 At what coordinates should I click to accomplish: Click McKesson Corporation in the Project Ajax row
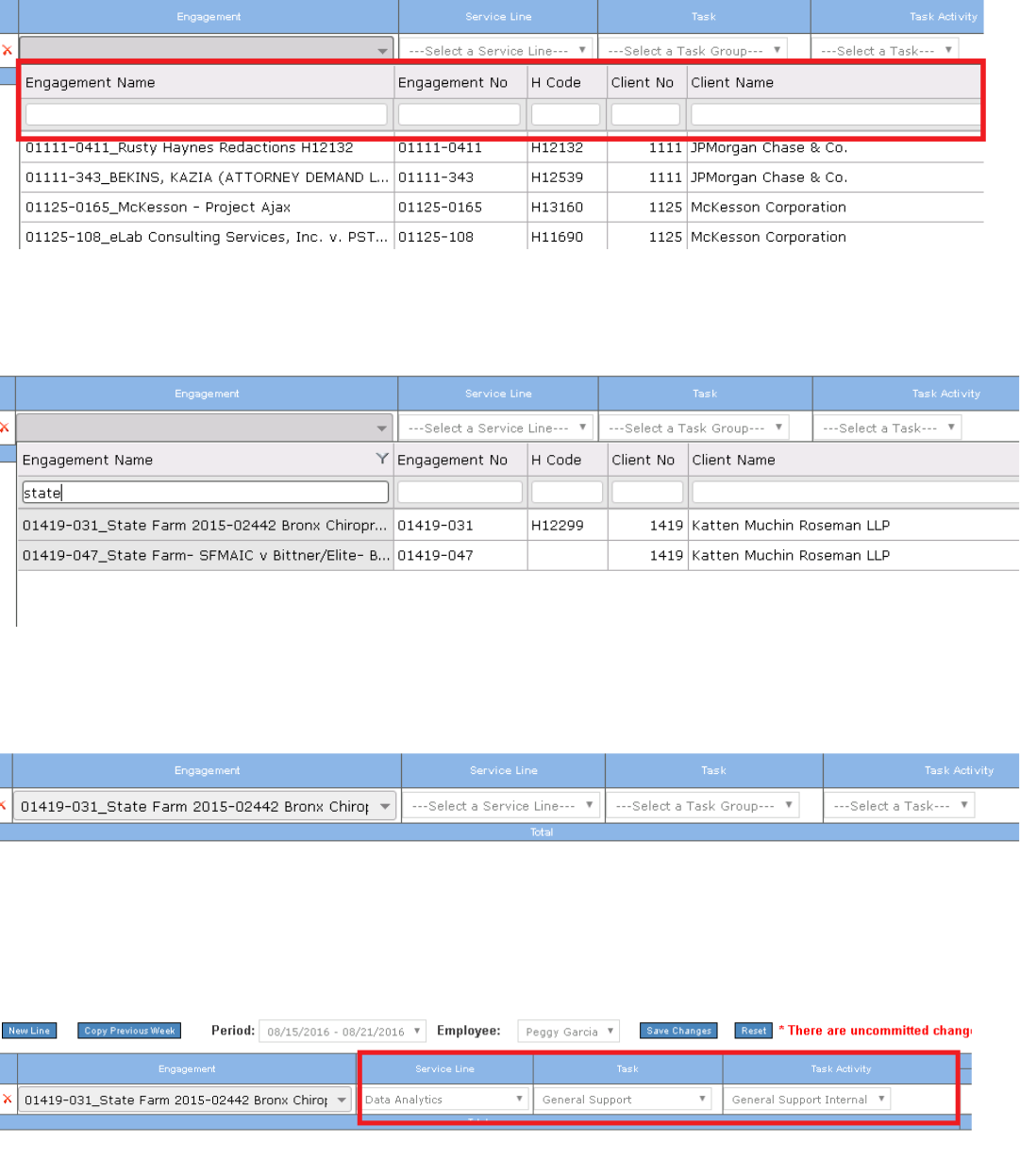point(768,208)
